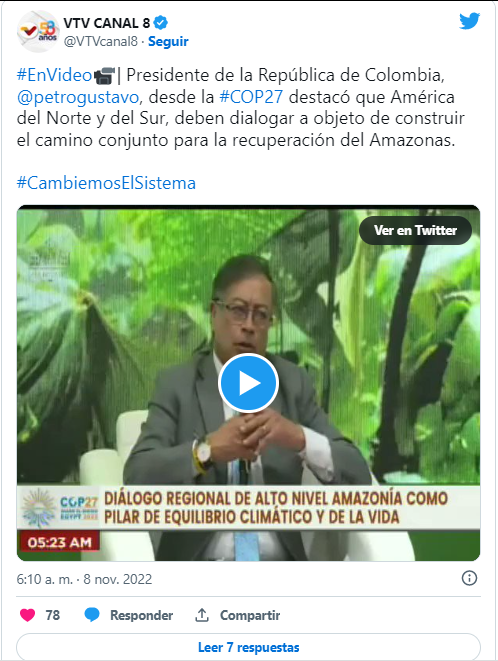Click the blue verified badge

[161, 23]
